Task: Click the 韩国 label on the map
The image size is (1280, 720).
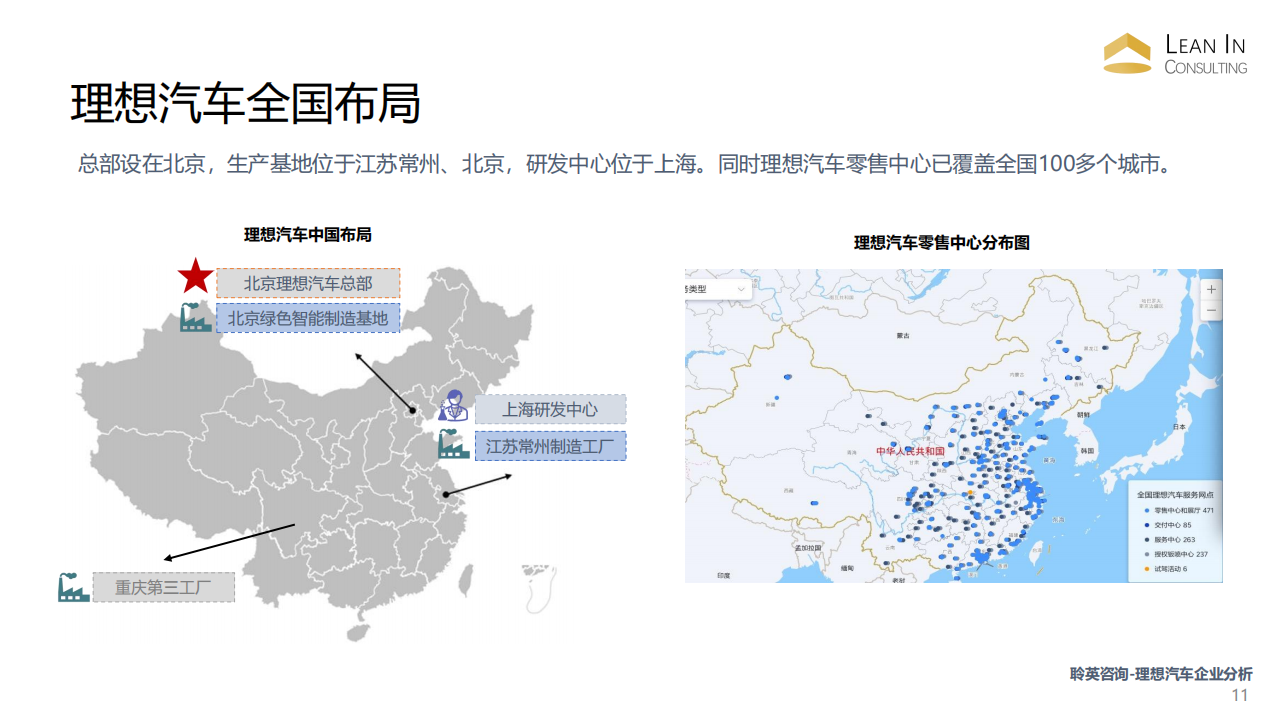Action: tap(1086, 451)
